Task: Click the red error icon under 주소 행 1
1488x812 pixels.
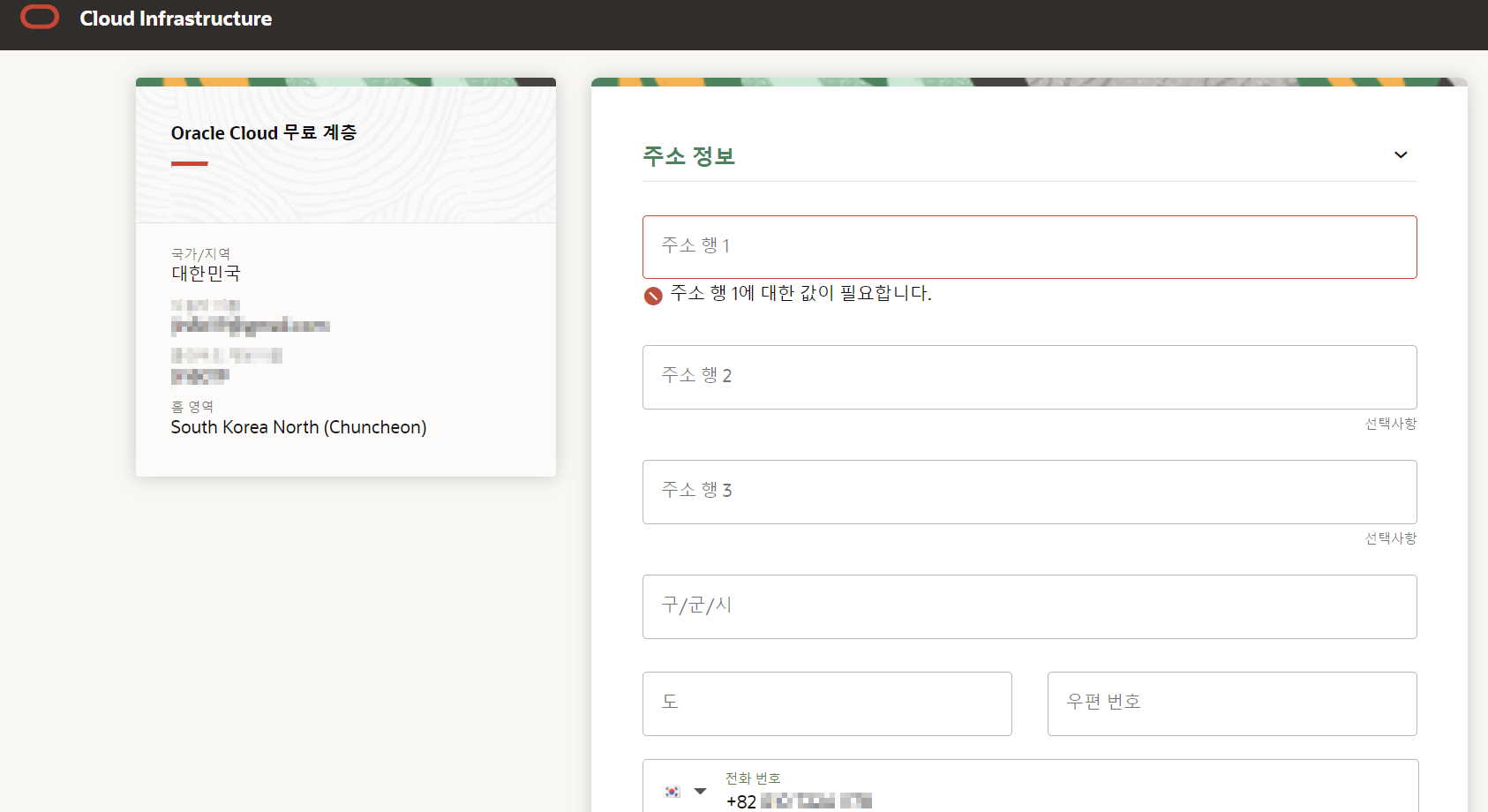Action: pos(653,296)
